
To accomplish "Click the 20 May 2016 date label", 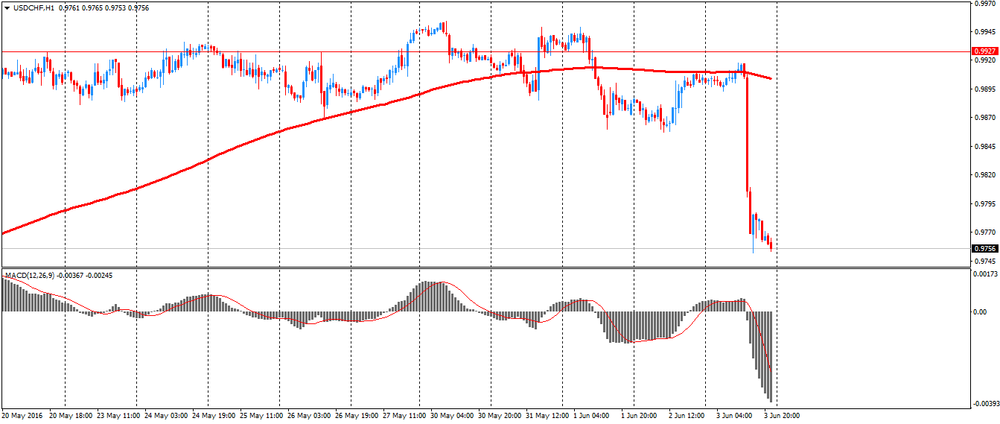I will click(x=21, y=415).
